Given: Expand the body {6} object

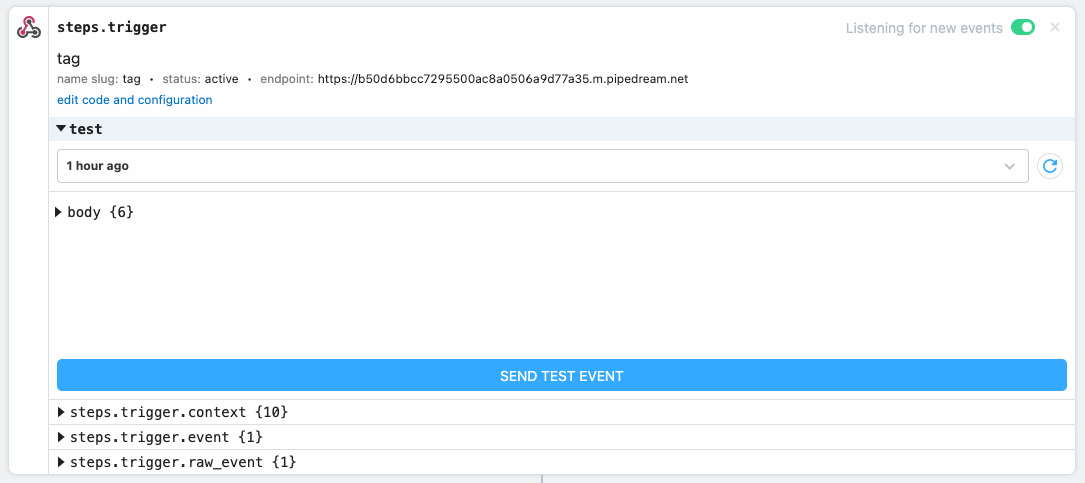Looking at the screenshot, I should tap(94, 212).
